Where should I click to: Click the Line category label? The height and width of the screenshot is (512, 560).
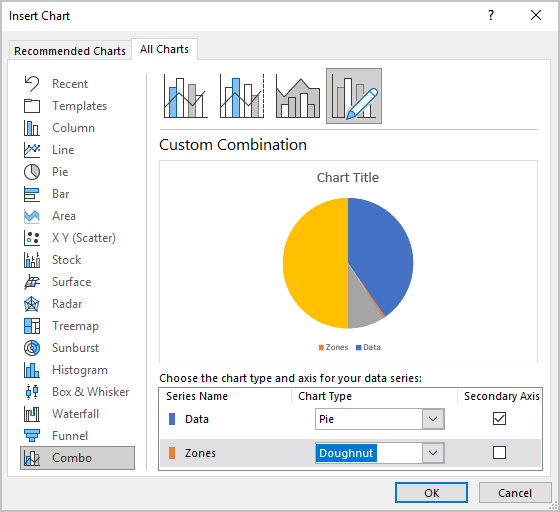[63, 150]
